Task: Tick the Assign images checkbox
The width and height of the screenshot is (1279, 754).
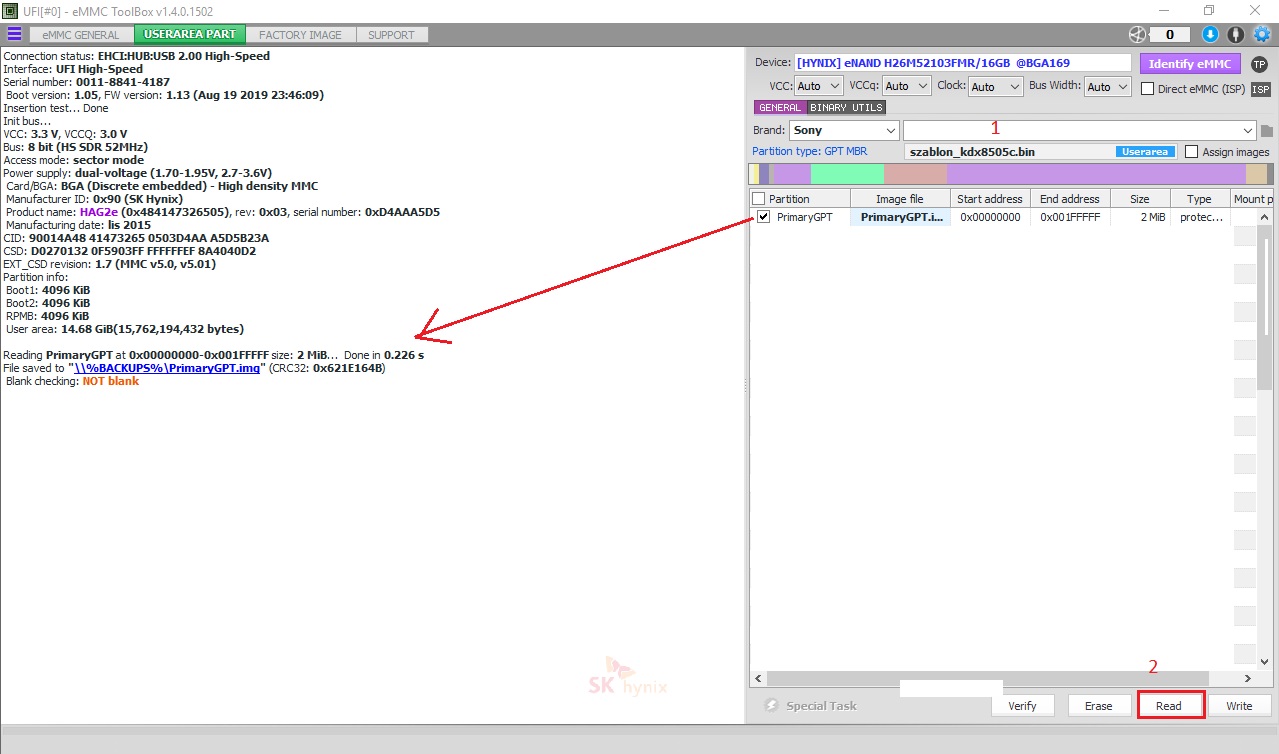Action: 1191,152
